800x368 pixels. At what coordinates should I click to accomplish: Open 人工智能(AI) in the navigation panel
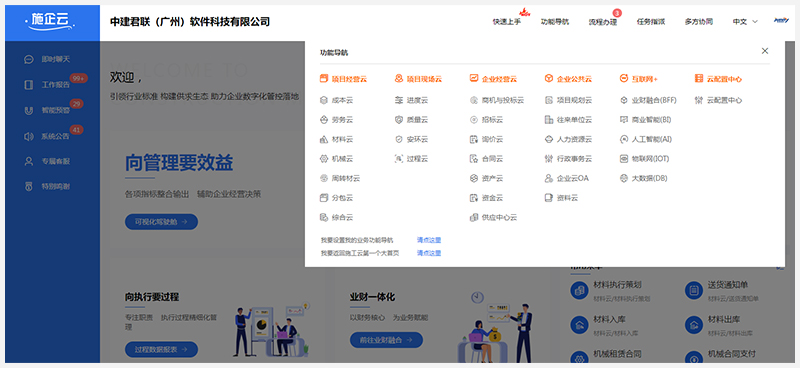coord(645,139)
